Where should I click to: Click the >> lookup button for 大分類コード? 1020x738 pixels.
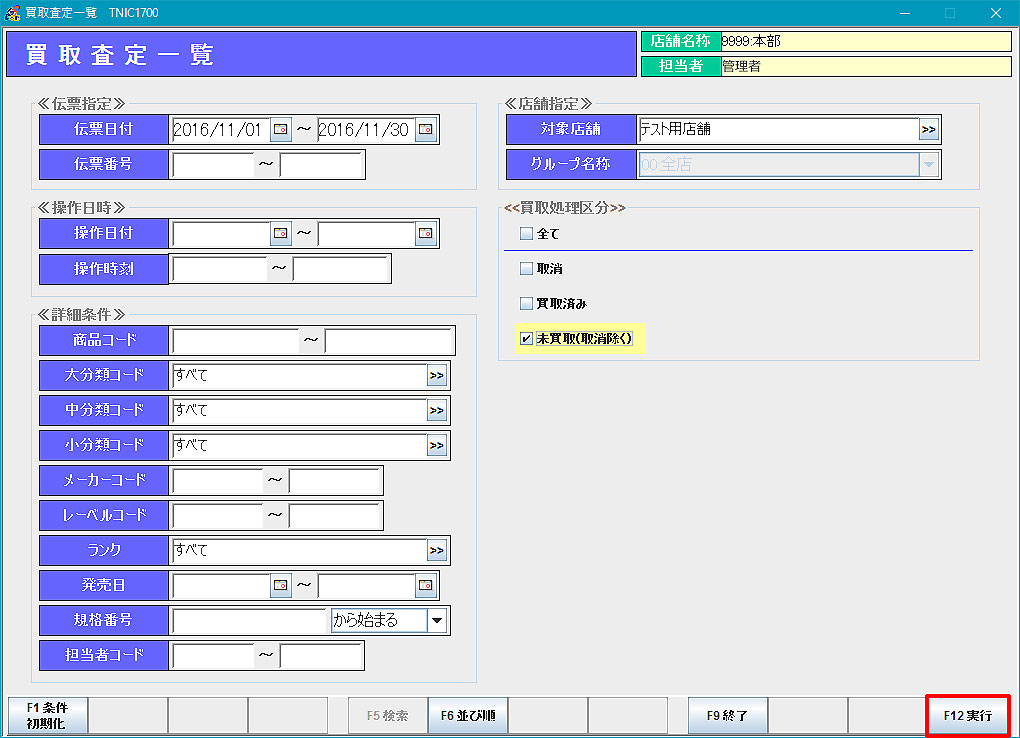437,376
